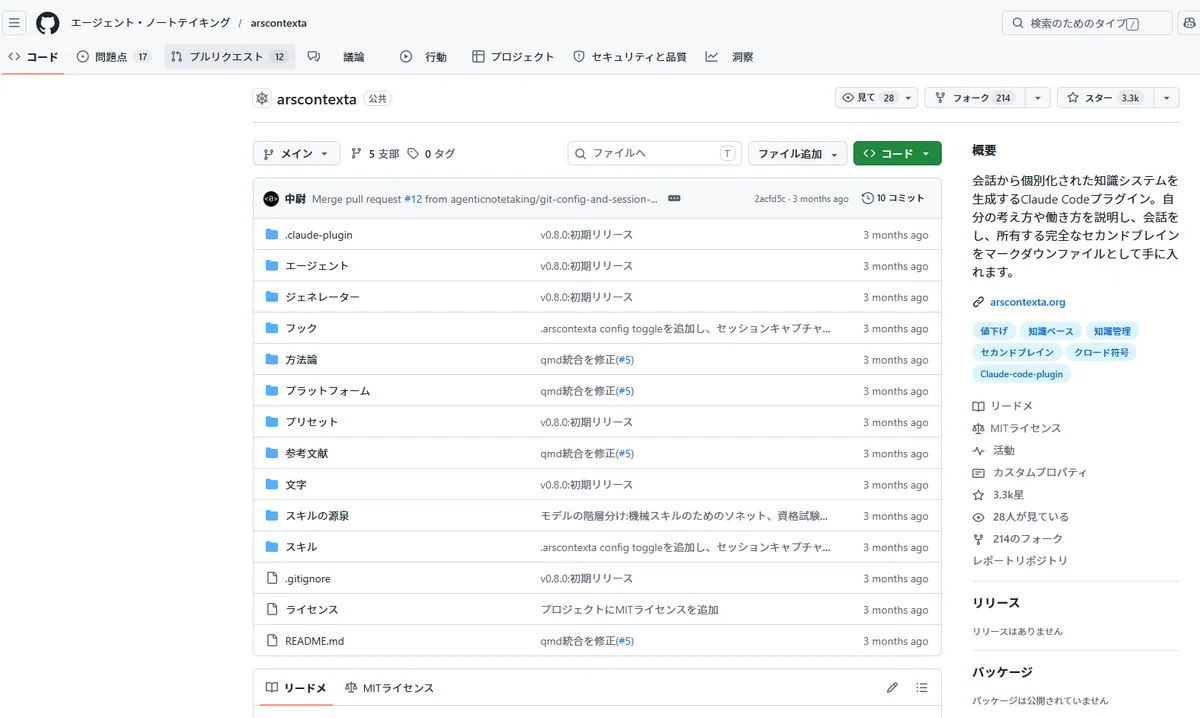This screenshot has height=718, width=1200.
Task: Switch to the MITライセンス readme tab
Action: (389, 688)
